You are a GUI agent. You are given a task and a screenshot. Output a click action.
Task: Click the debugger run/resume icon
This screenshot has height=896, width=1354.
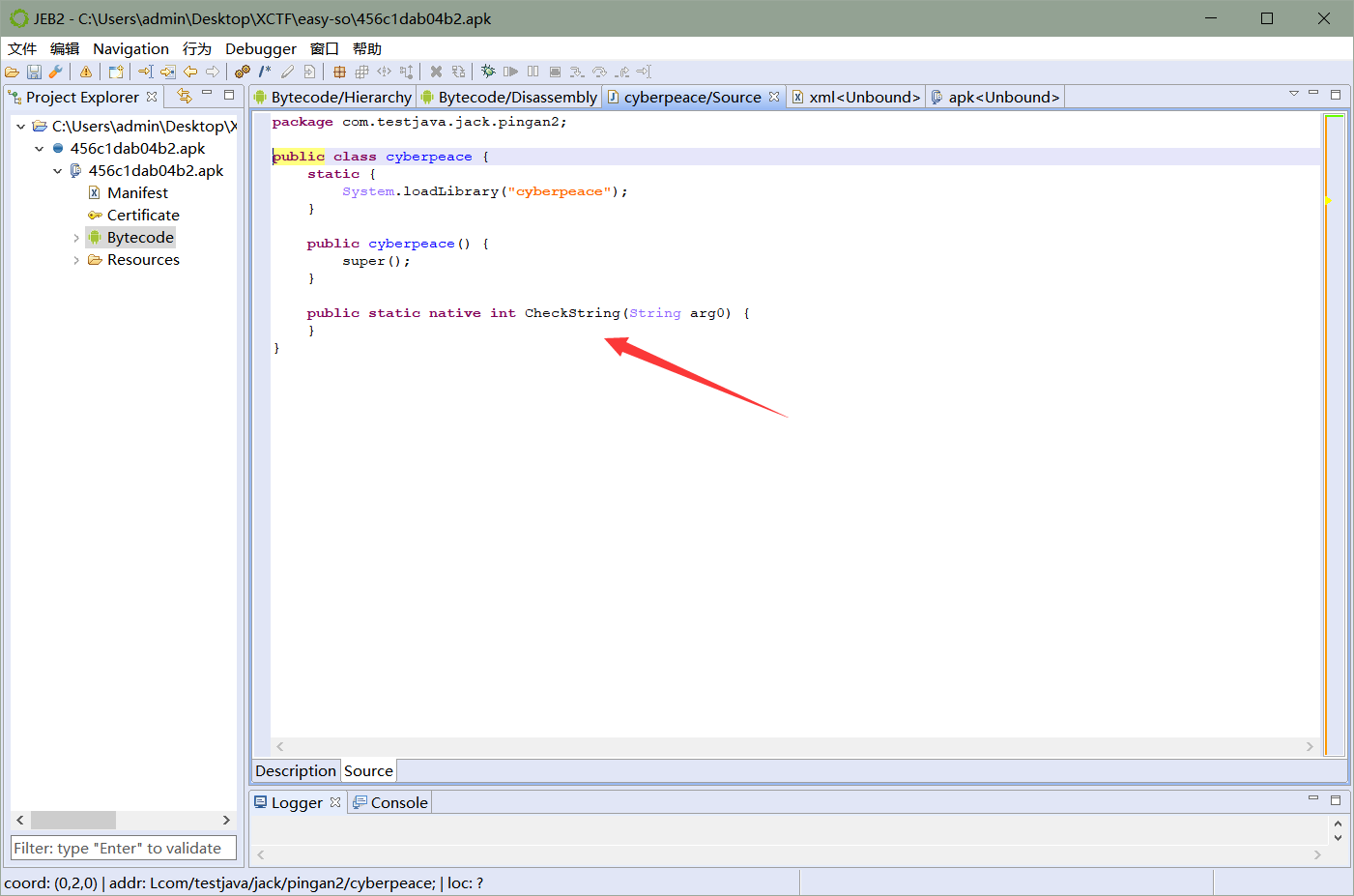510,72
